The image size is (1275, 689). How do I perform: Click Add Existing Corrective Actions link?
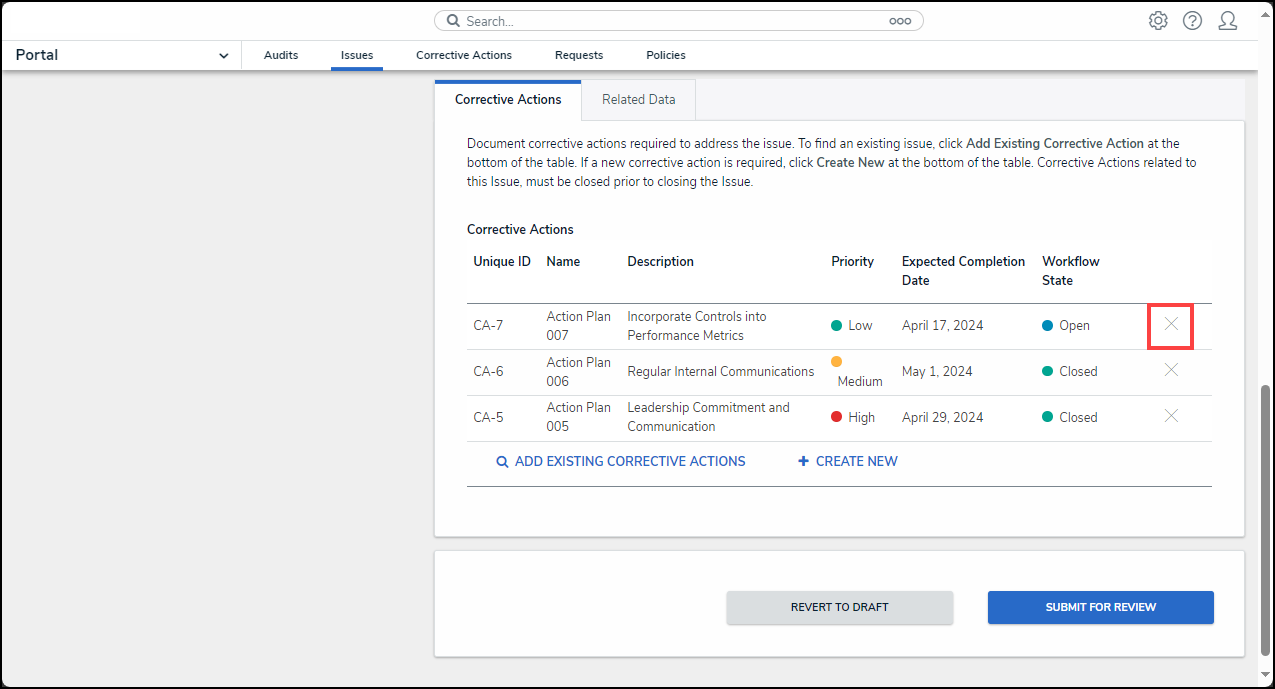point(621,462)
